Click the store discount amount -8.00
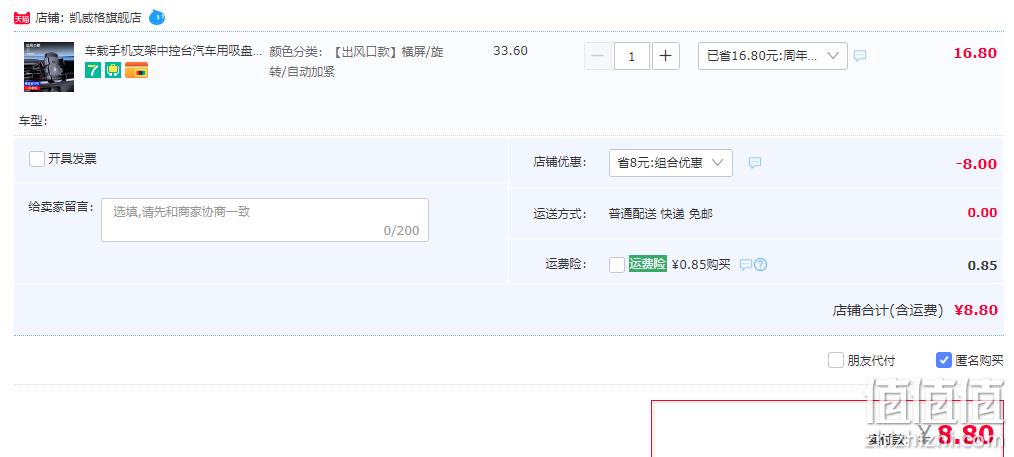Screen dimensions: 1014x457 click(x=976, y=164)
